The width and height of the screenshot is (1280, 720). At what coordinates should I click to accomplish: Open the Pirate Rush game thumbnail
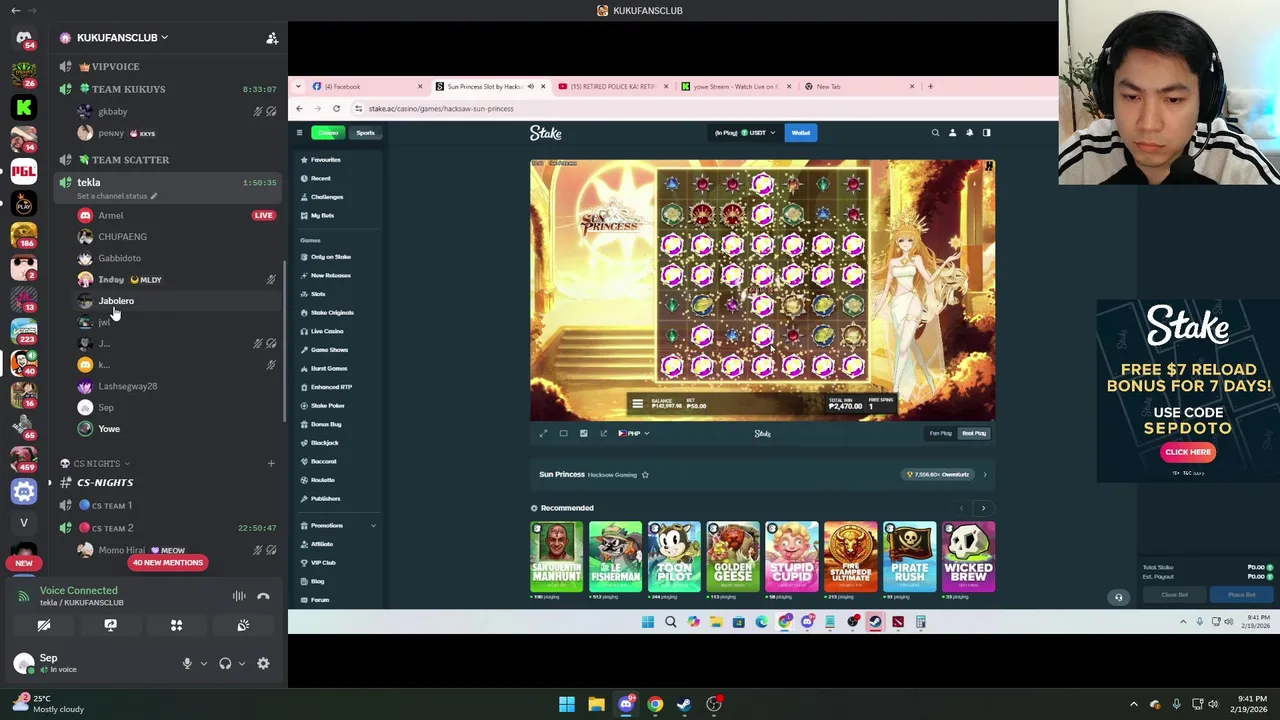click(910, 557)
